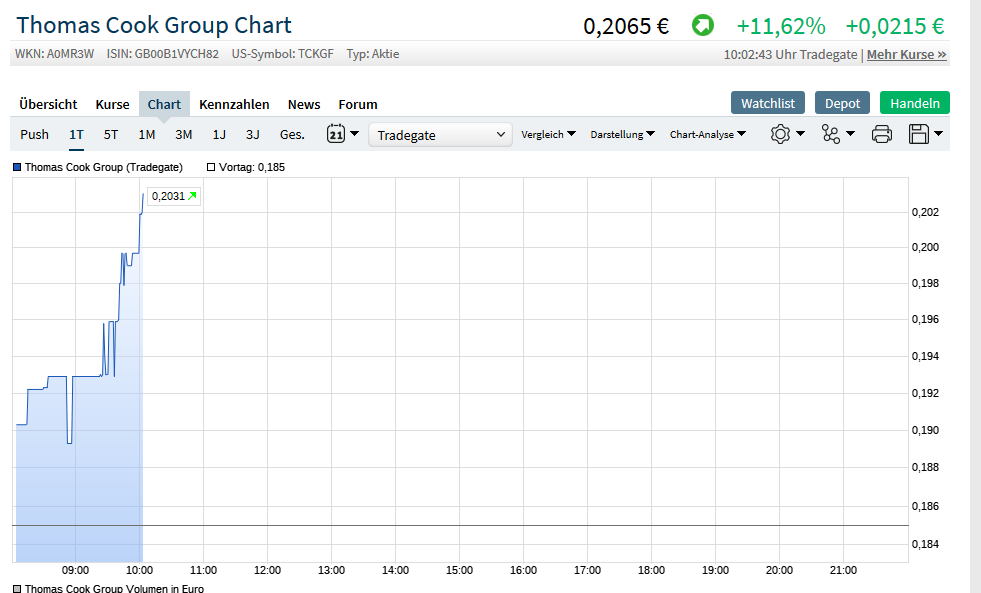Image resolution: width=981 pixels, height=593 pixels.
Task: Toggle the Vortag 0,185 reference line
Action: point(210,167)
